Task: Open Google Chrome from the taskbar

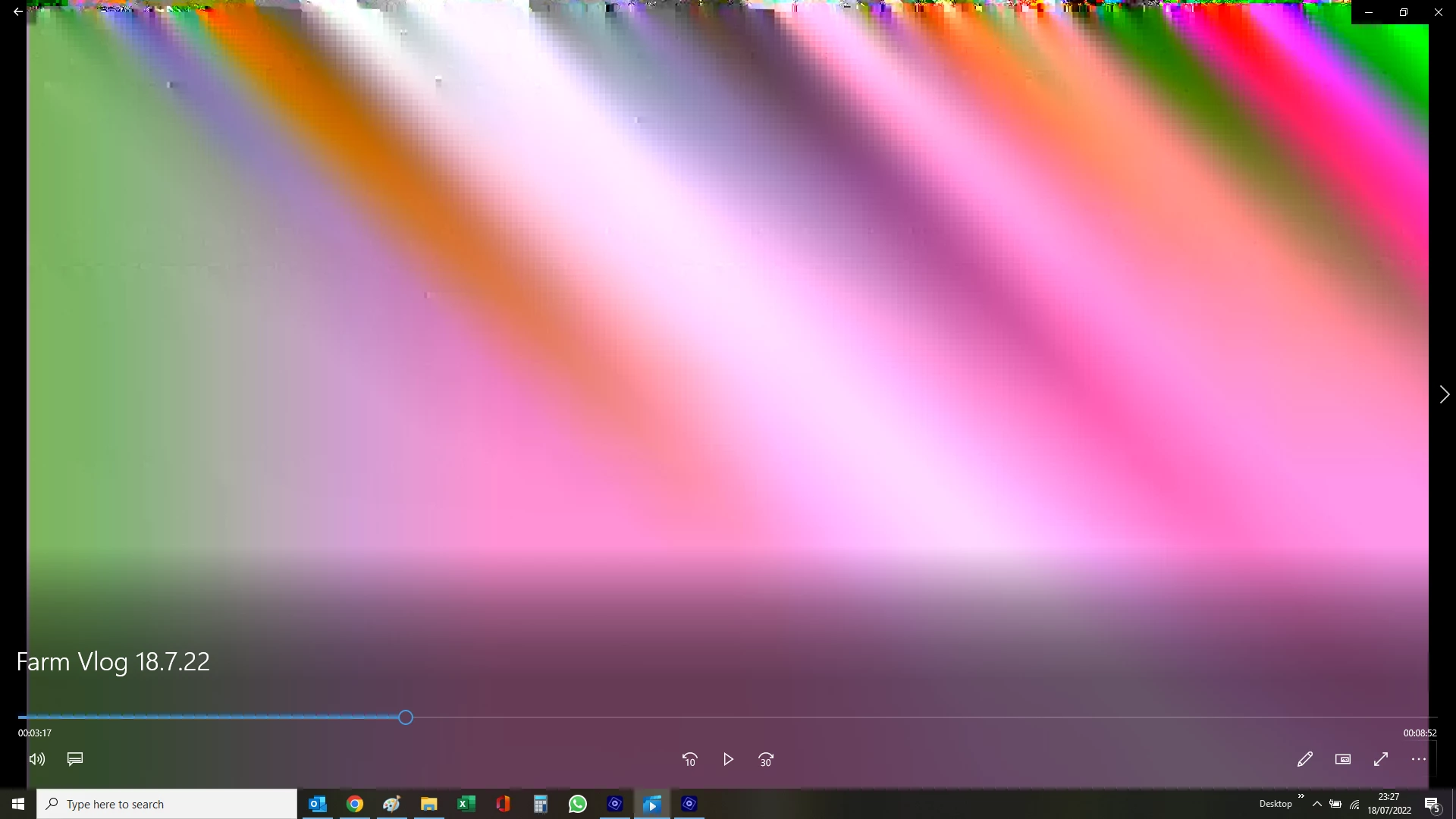Action: 355,804
